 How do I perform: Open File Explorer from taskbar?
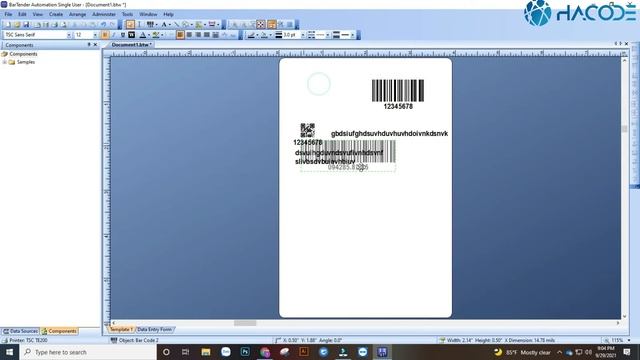[206, 352]
